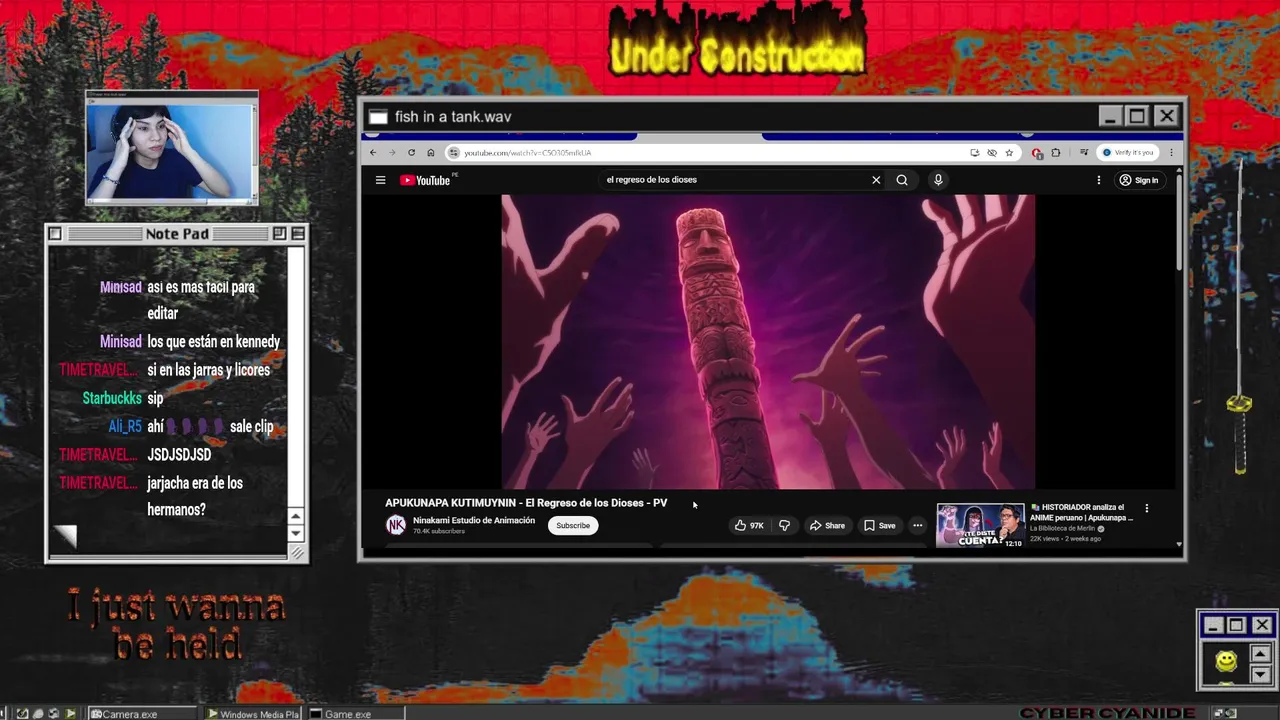Click the YouTube logo

pos(425,180)
